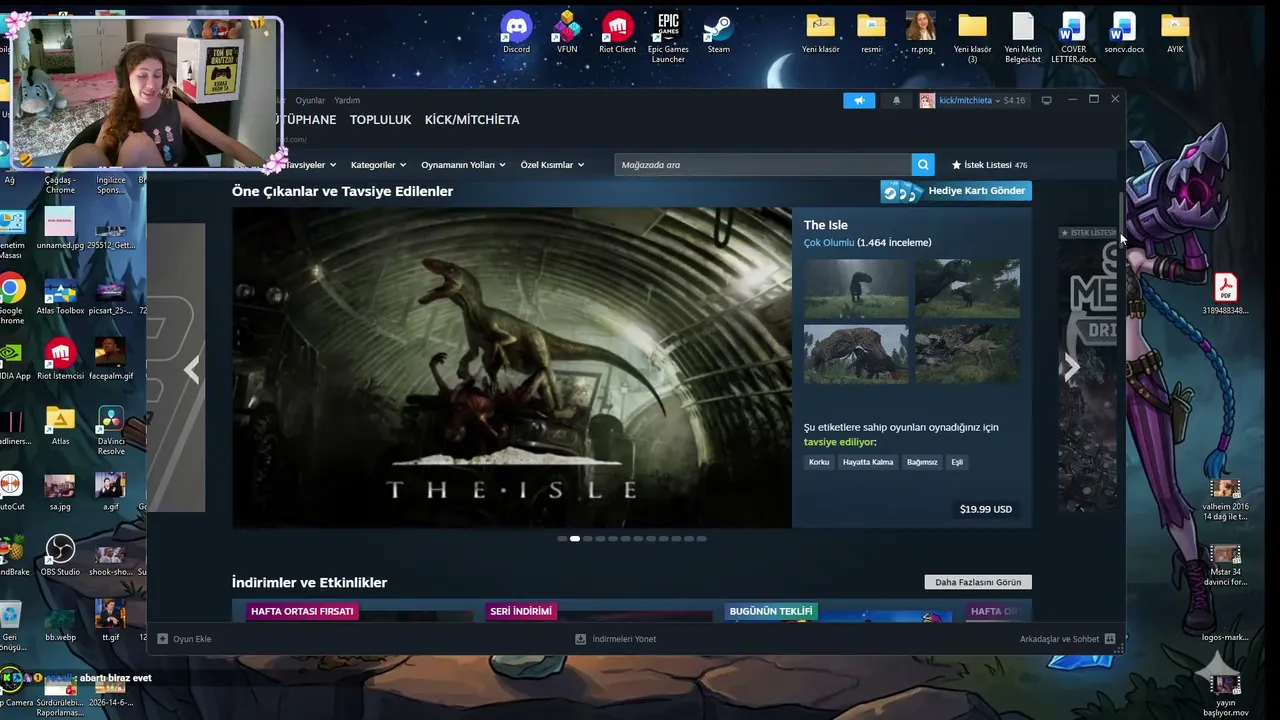Open the BUGÜNÜN TEKLİFİ deal banner
Image resolution: width=1280 pixels, height=720 pixels.
coord(837,611)
